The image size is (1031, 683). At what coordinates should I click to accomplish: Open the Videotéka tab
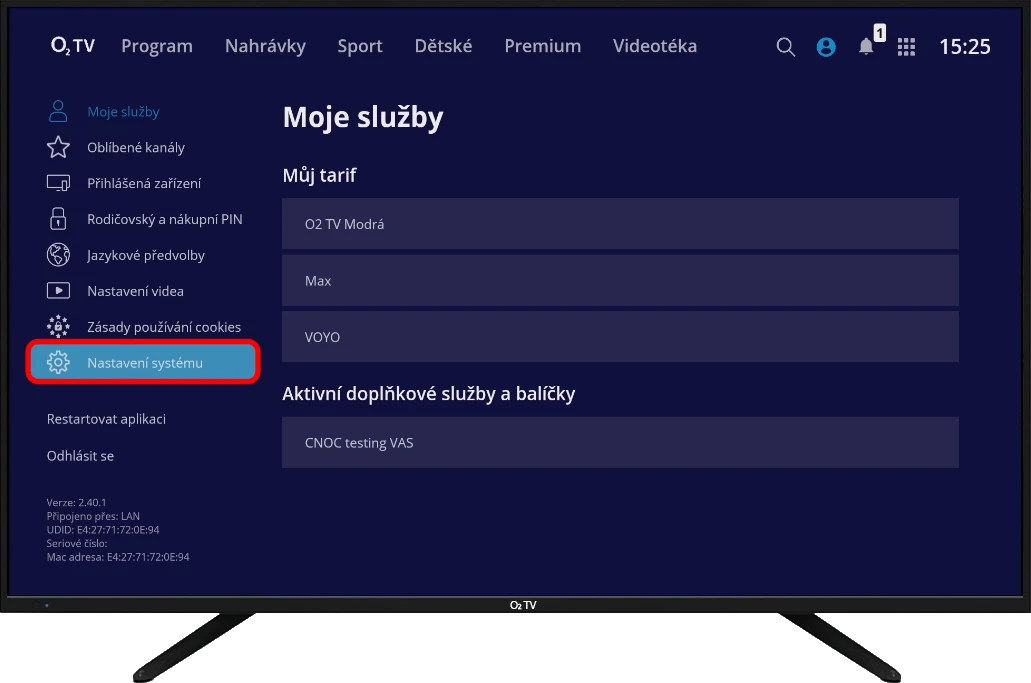655,46
